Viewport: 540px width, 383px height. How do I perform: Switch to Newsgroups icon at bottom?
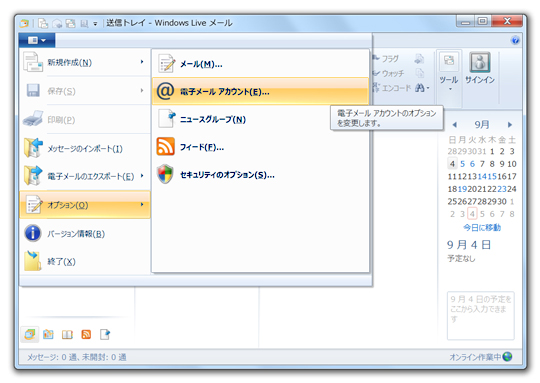pyautogui.click(x=105, y=334)
